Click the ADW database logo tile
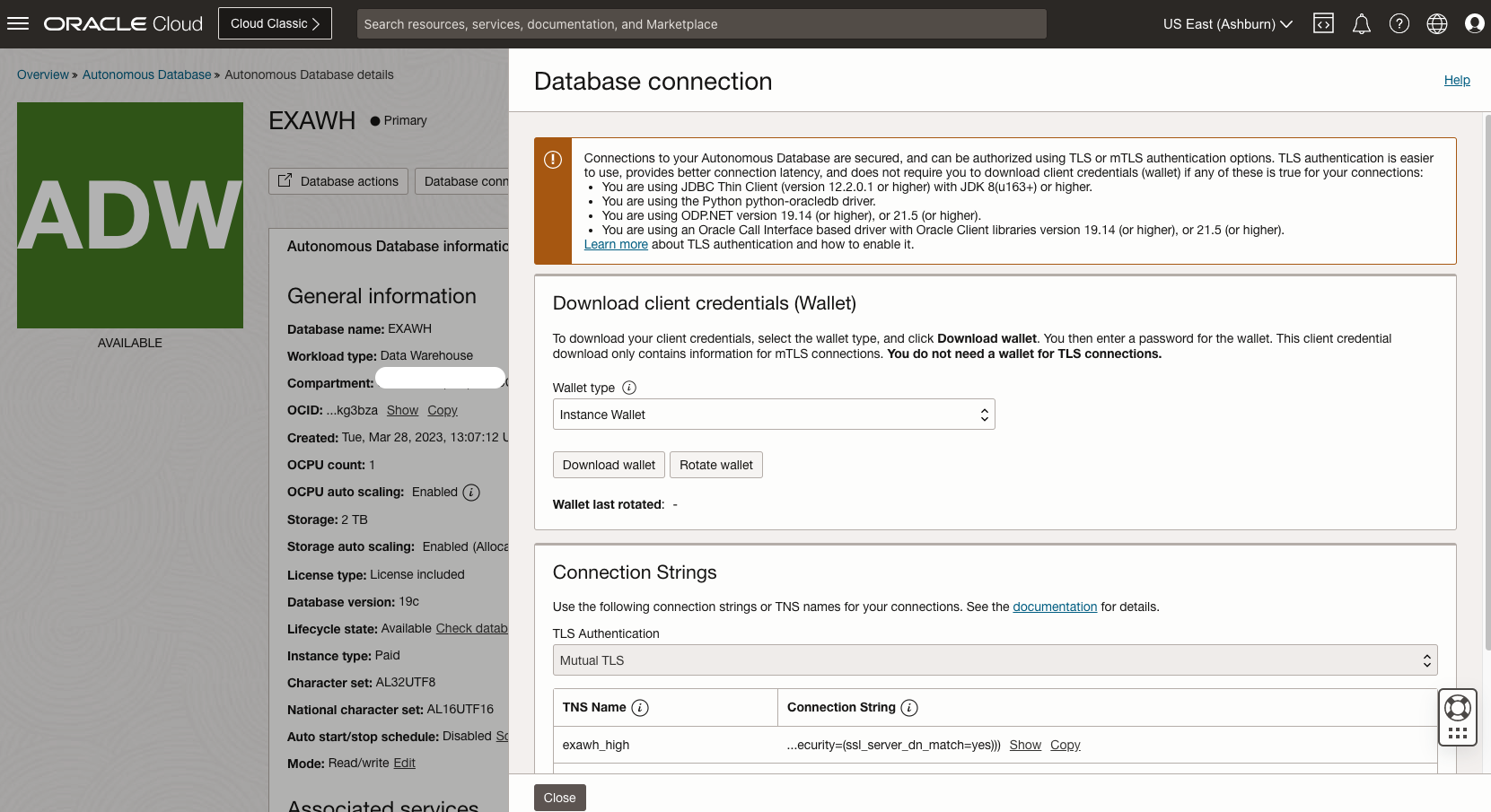 coord(130,215)
